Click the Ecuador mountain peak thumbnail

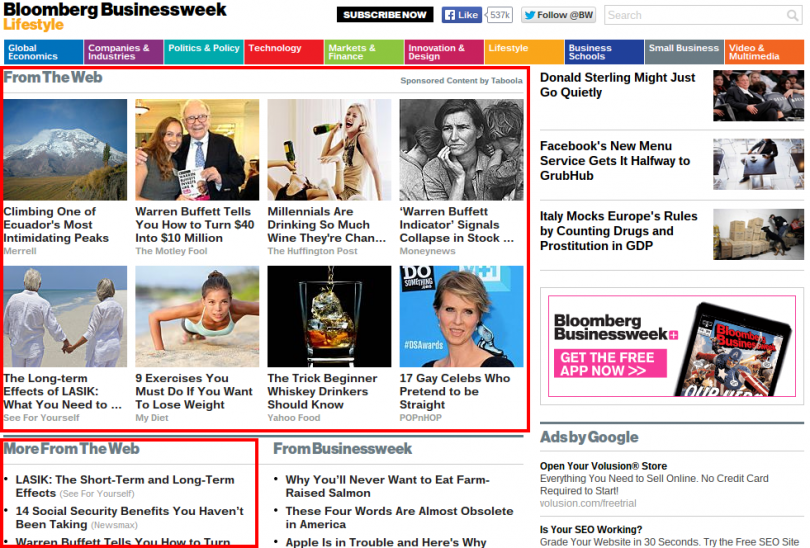pyautogui.click(x=65, y=150)
